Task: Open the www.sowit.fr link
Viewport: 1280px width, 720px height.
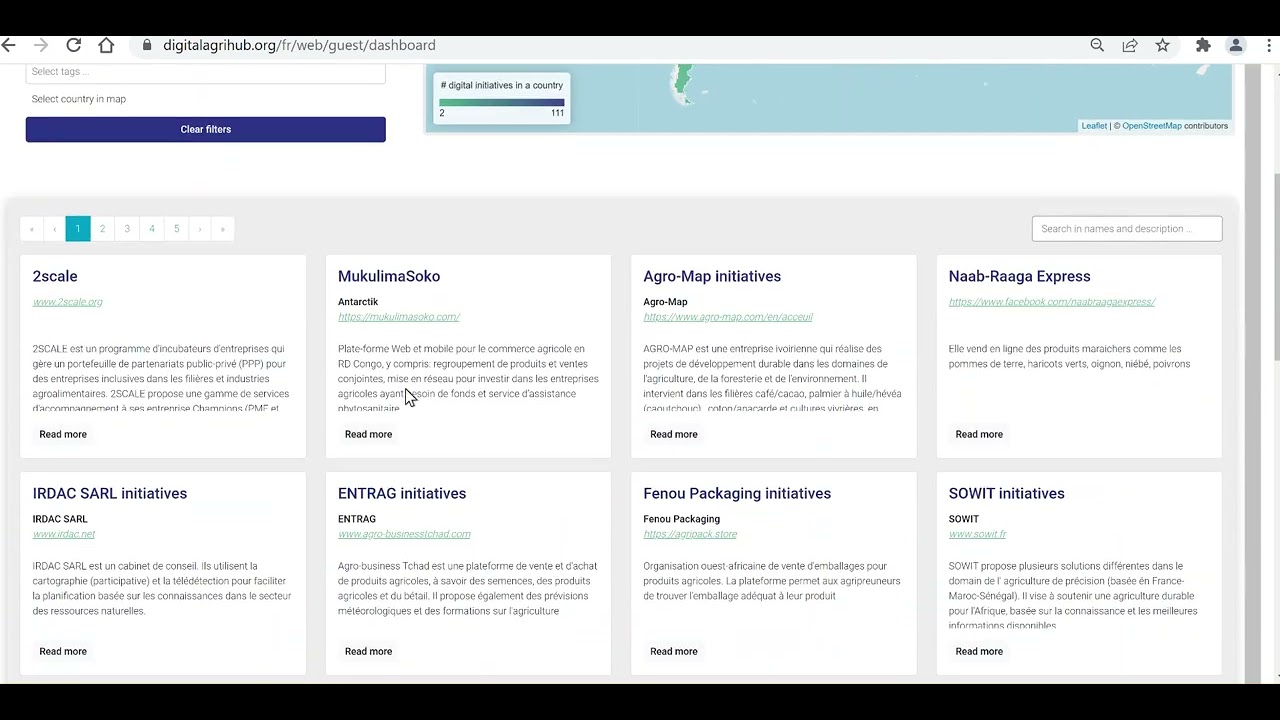Action: tap(978, 534)
